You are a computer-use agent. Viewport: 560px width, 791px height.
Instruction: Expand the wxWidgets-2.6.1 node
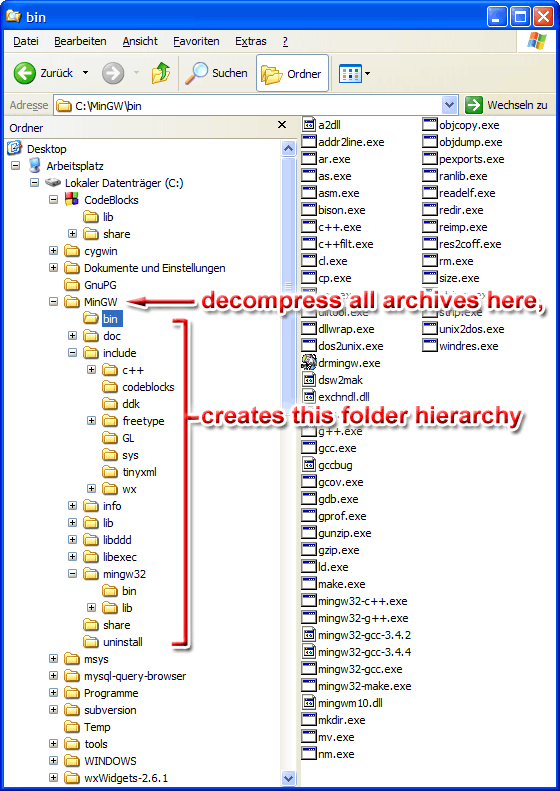coord(53,777)
